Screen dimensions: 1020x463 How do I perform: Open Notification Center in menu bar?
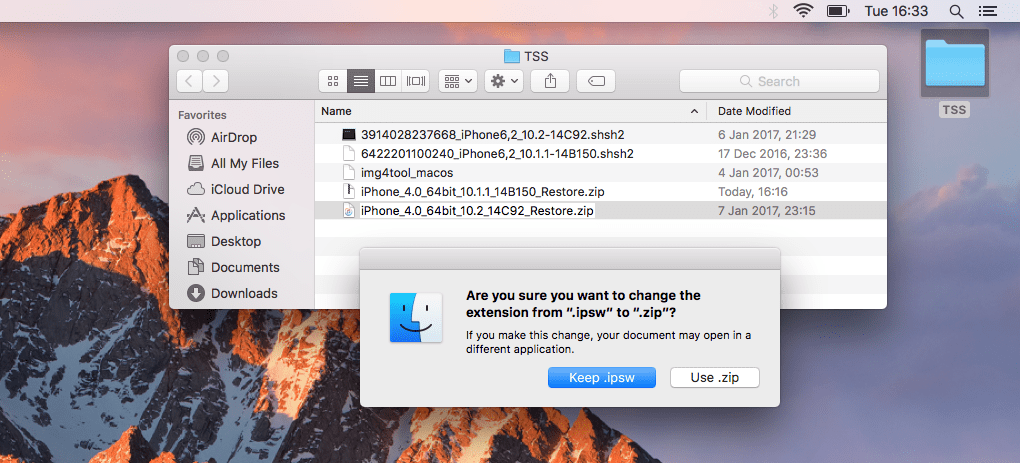click(987, 11)
